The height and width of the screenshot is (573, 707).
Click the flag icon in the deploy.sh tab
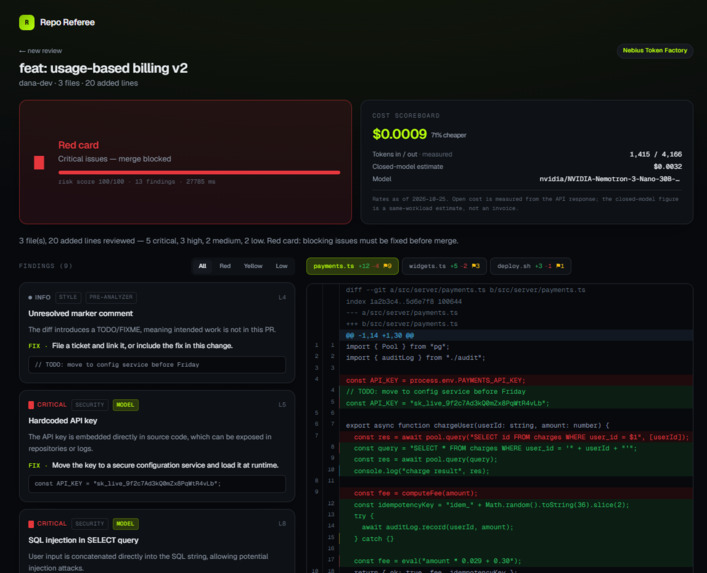click(x=560, y=266)
